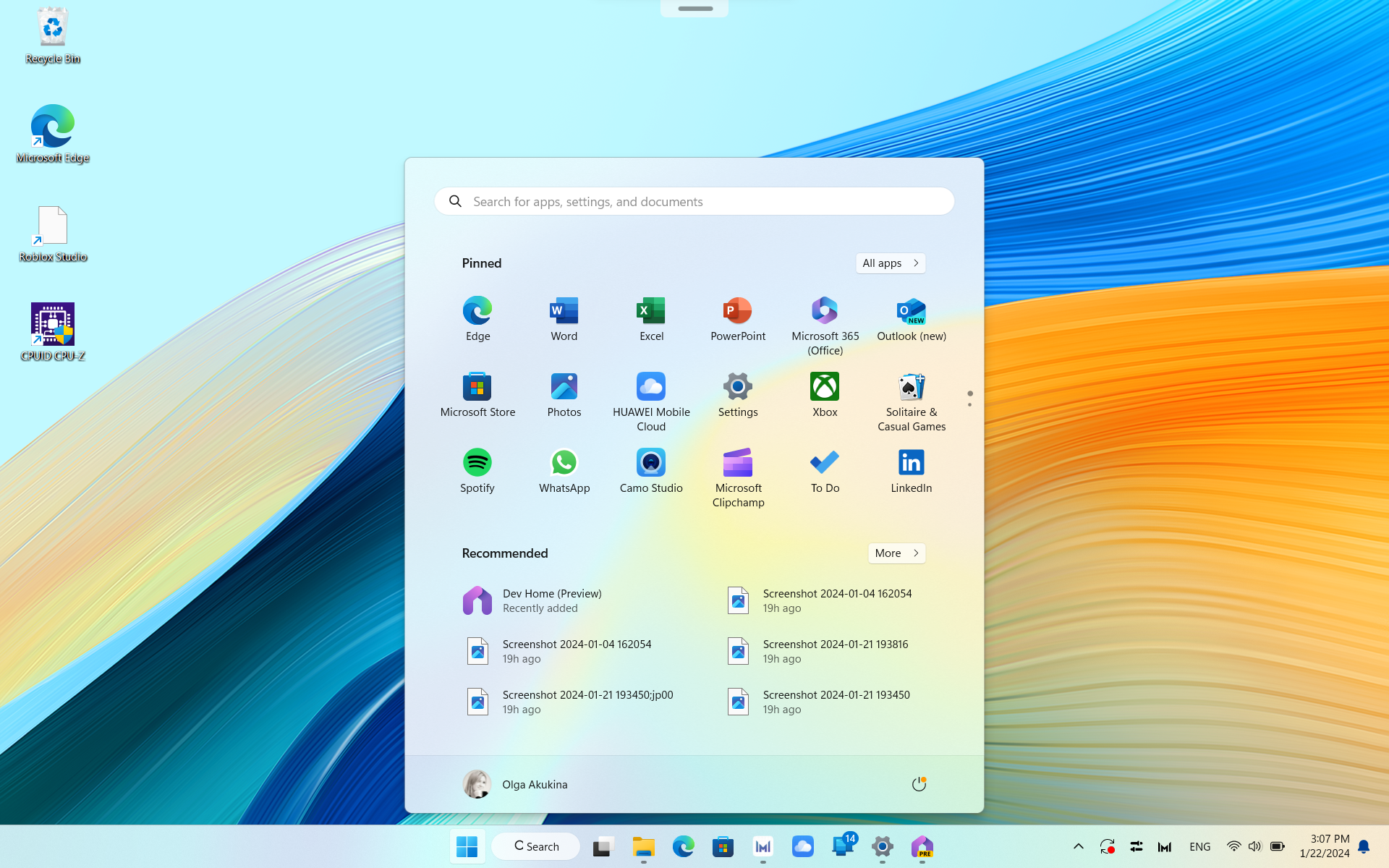Open the To Do app
1389x868 pixels.
click(825, 471)
